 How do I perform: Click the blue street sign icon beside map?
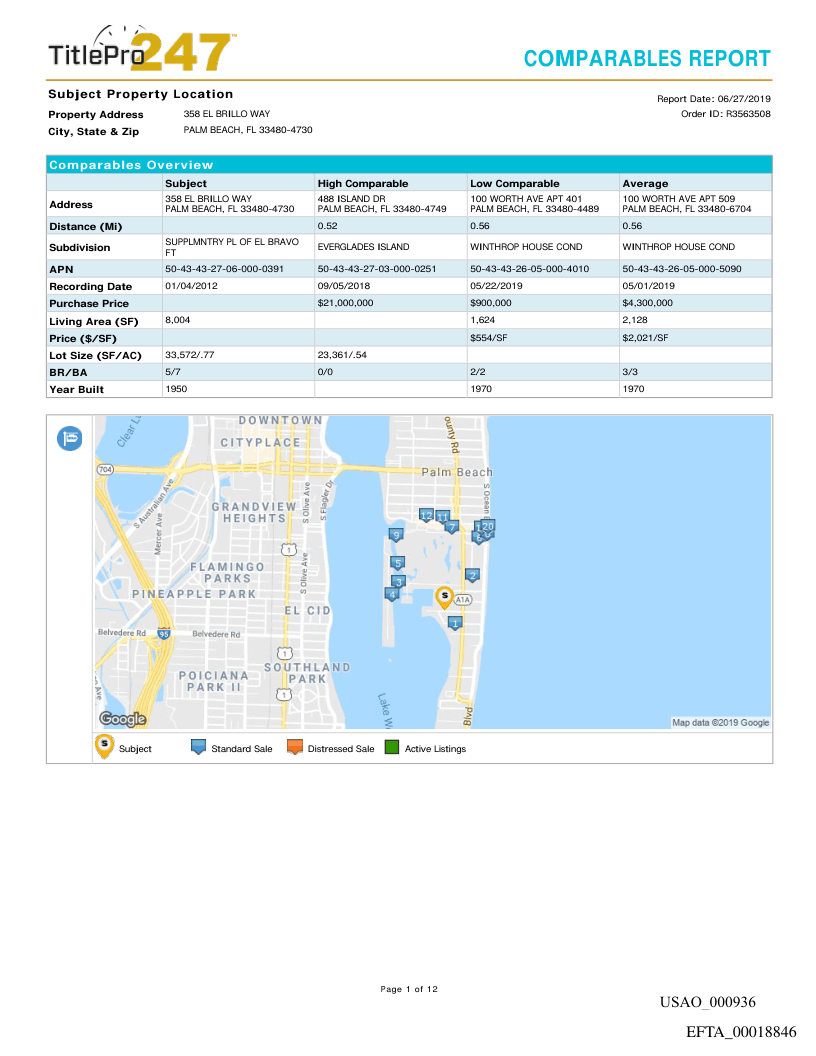coord(70,438)
